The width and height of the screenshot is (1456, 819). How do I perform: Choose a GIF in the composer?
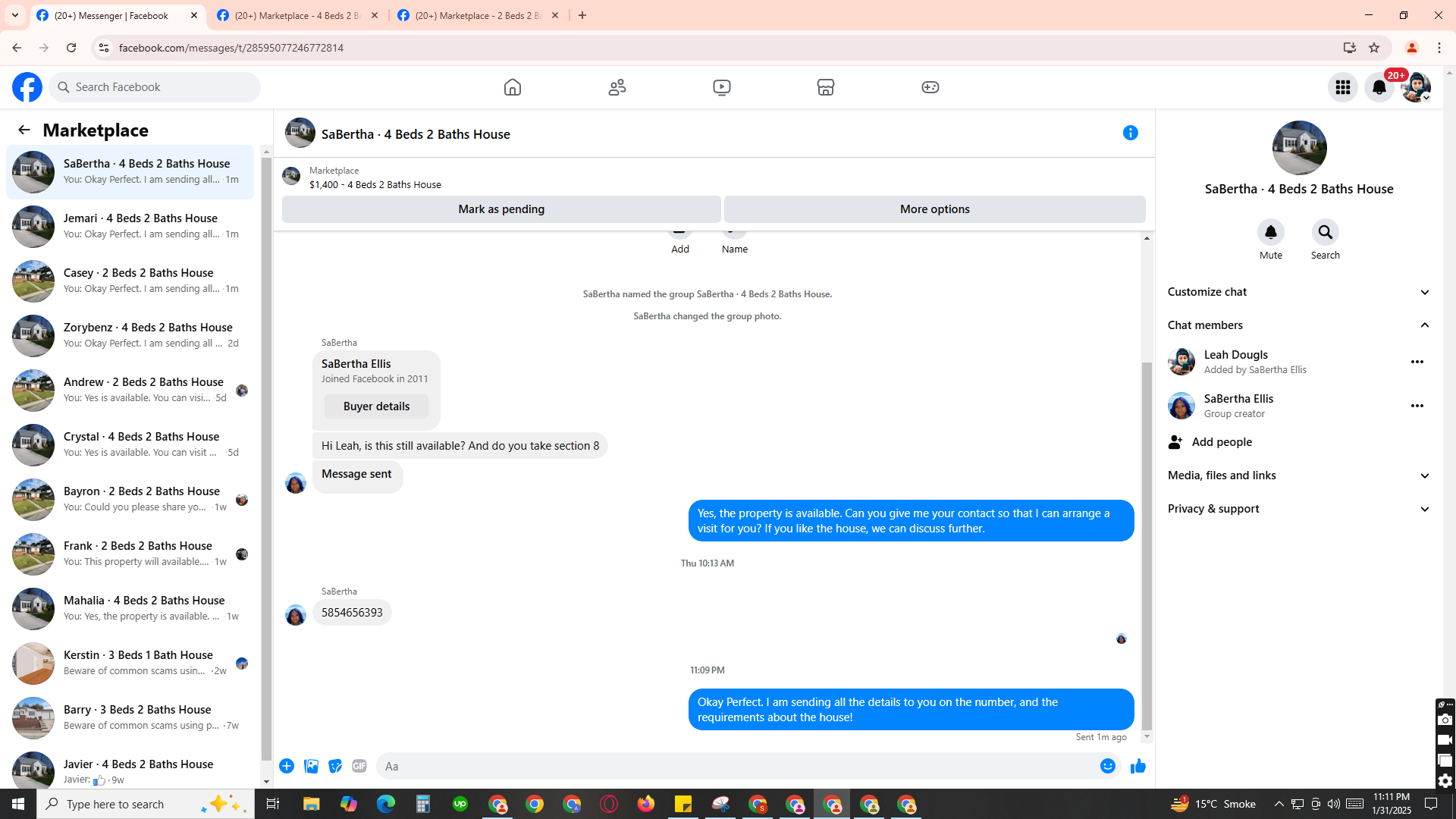[x=359, y=766]
